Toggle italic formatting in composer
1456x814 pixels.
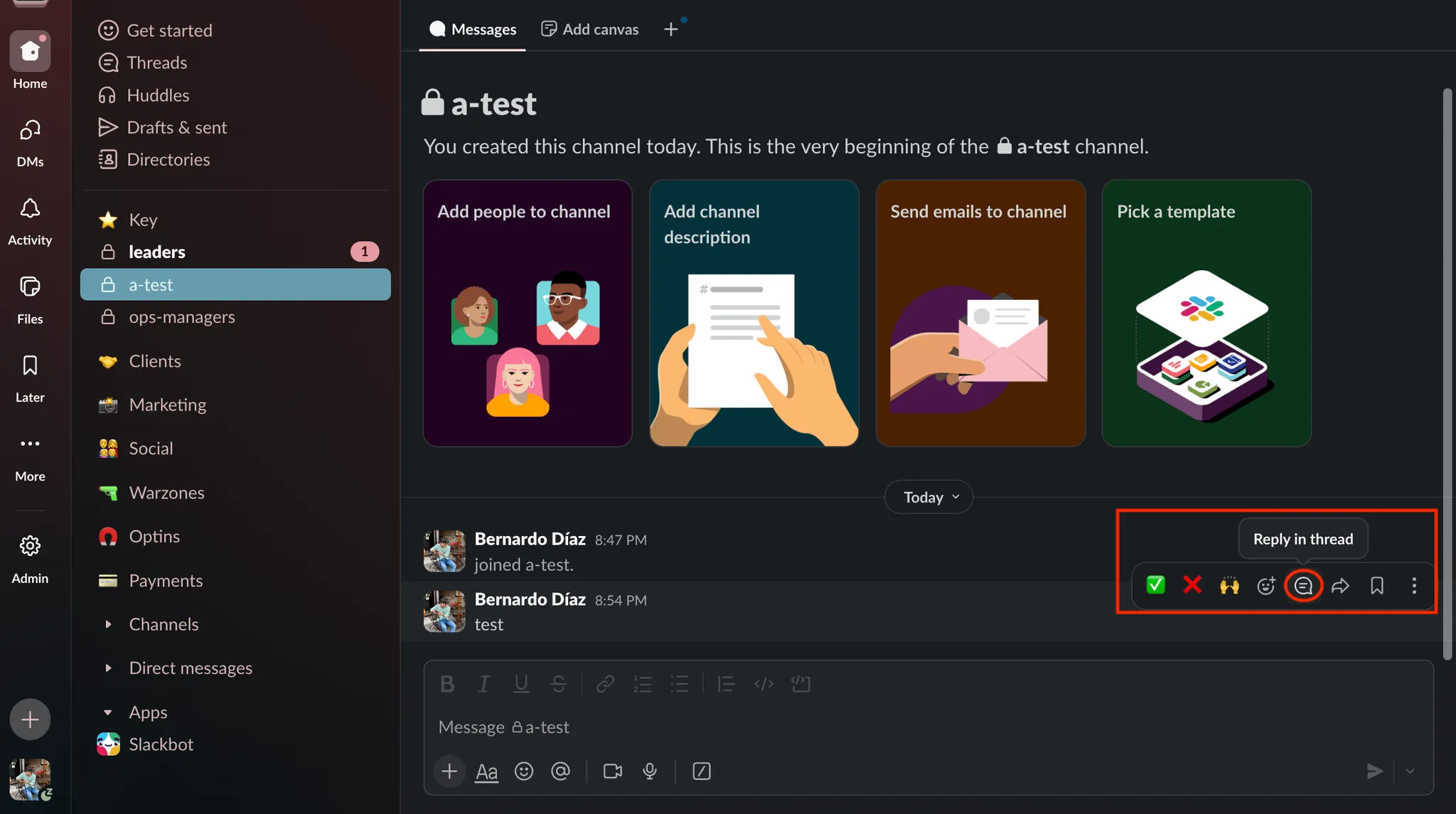coord(484,684)
